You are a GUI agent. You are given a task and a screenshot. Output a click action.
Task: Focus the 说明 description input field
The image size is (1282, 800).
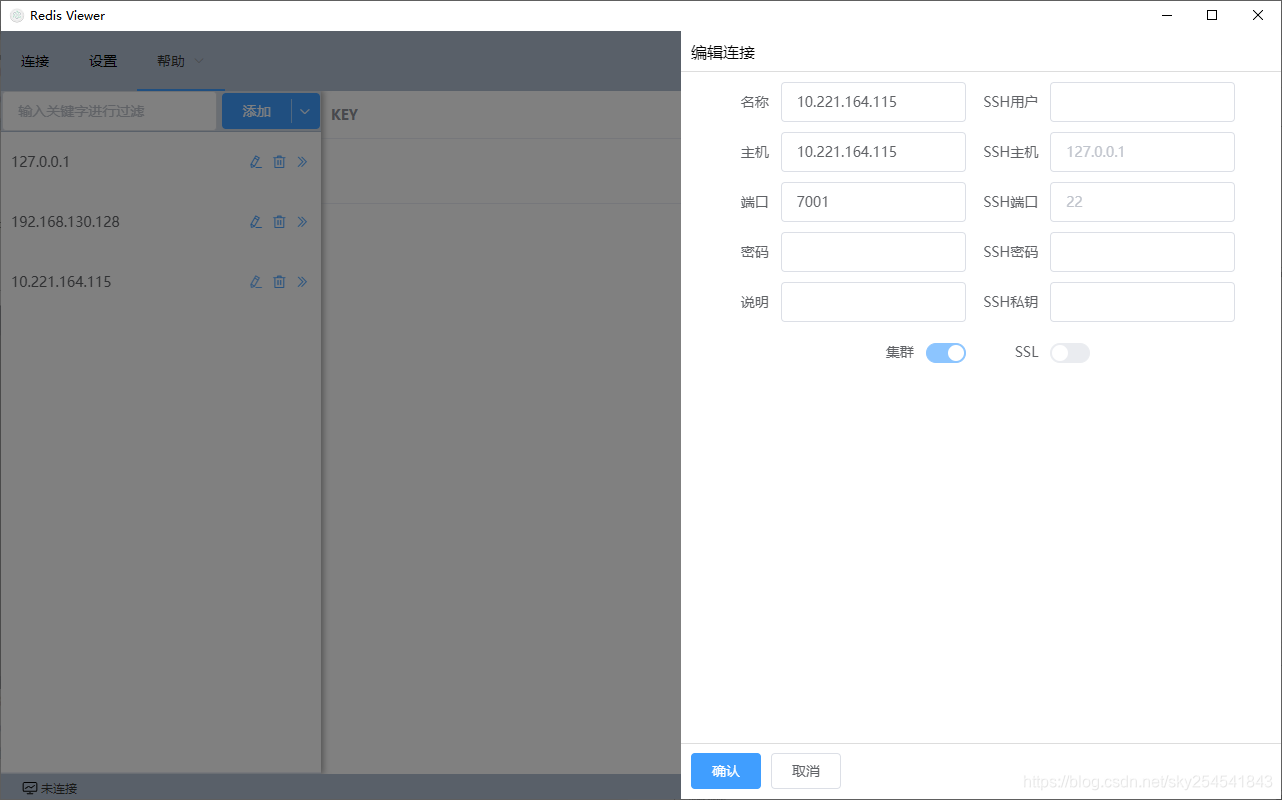click(x=873, y=302)
